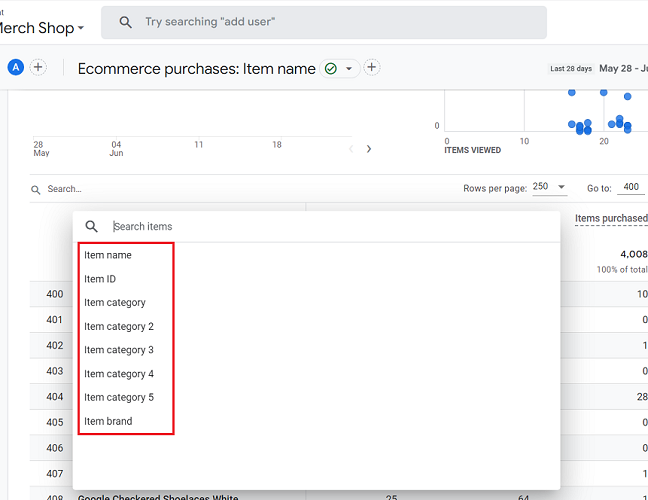This screenshot has height=500, width=648.
Task: Choose 'Item ID' dimension
Action: pyautogui.click(x=100, y=279)
